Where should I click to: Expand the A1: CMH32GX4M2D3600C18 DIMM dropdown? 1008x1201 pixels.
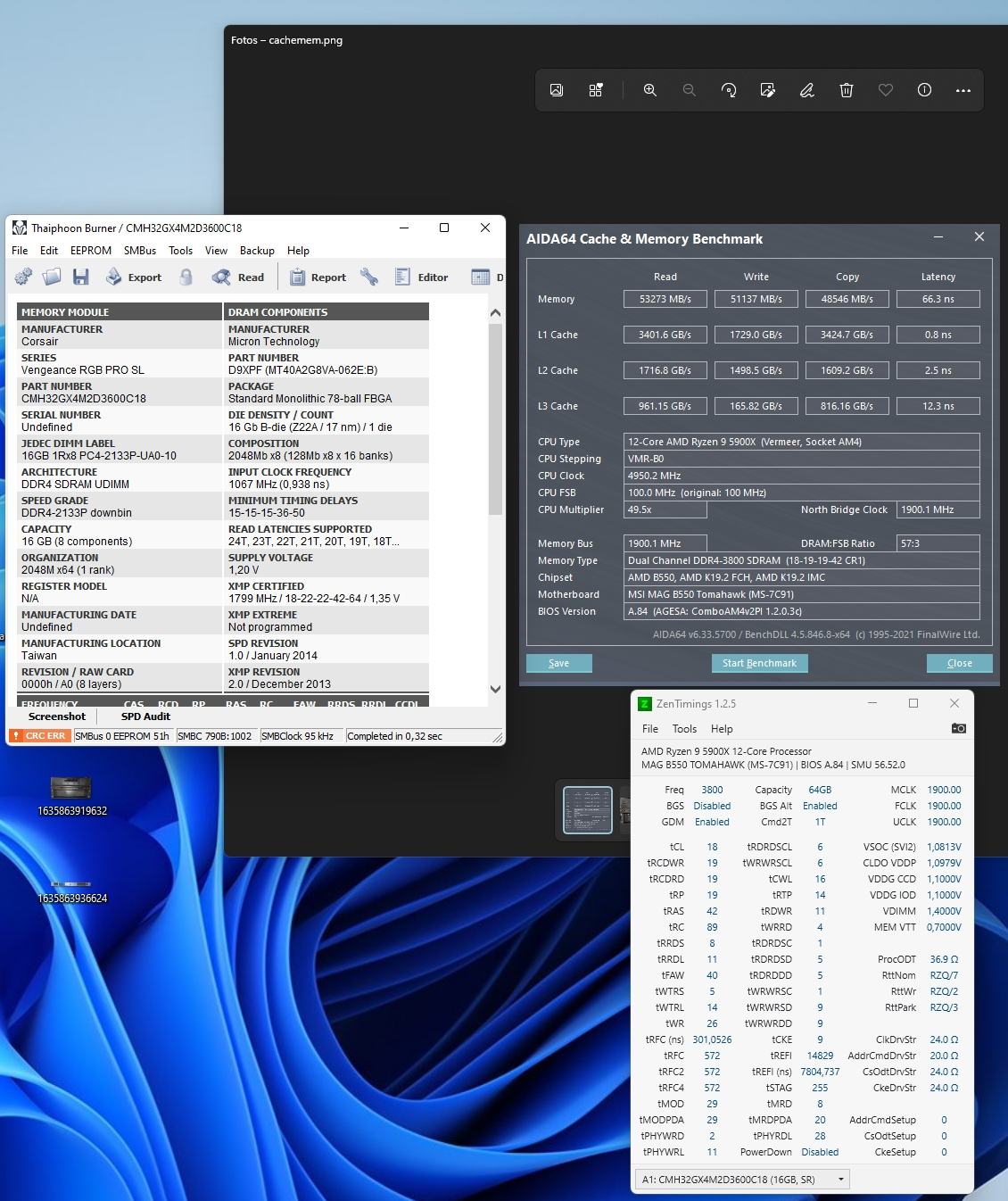coord(744,1180)
